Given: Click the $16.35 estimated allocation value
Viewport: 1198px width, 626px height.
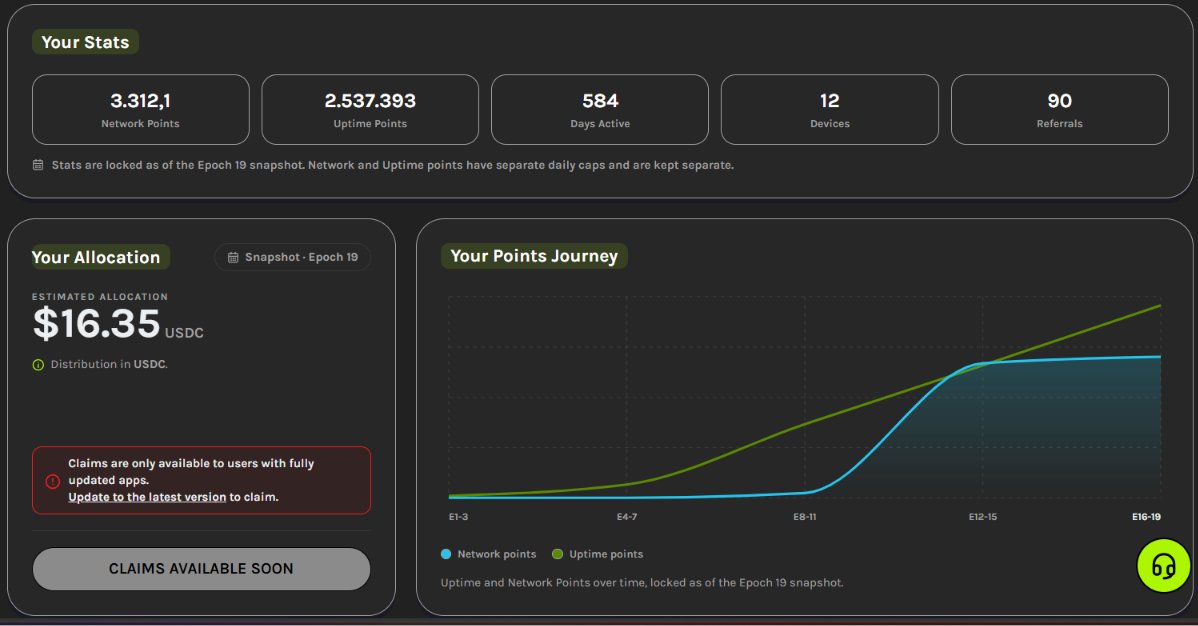Looking at the screenshot, I should (96, 323).
